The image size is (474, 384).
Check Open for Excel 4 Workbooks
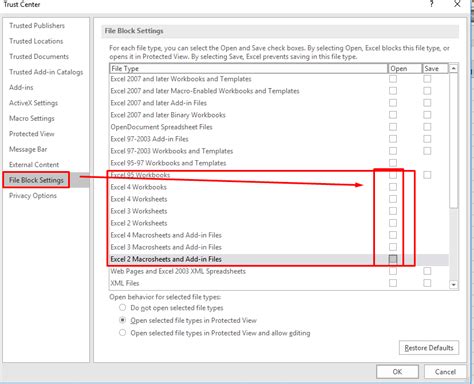393,187
